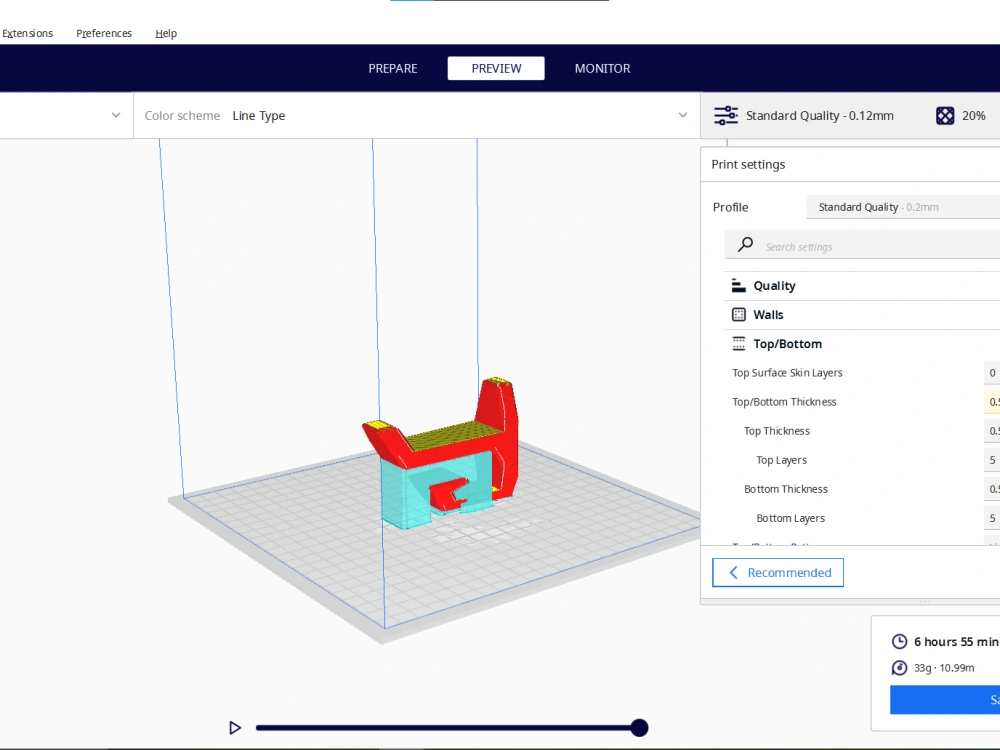The width and height of the screenshot is (1000, 750).
Task: Open the Extensions menu
Action: [x=27, y=33]
